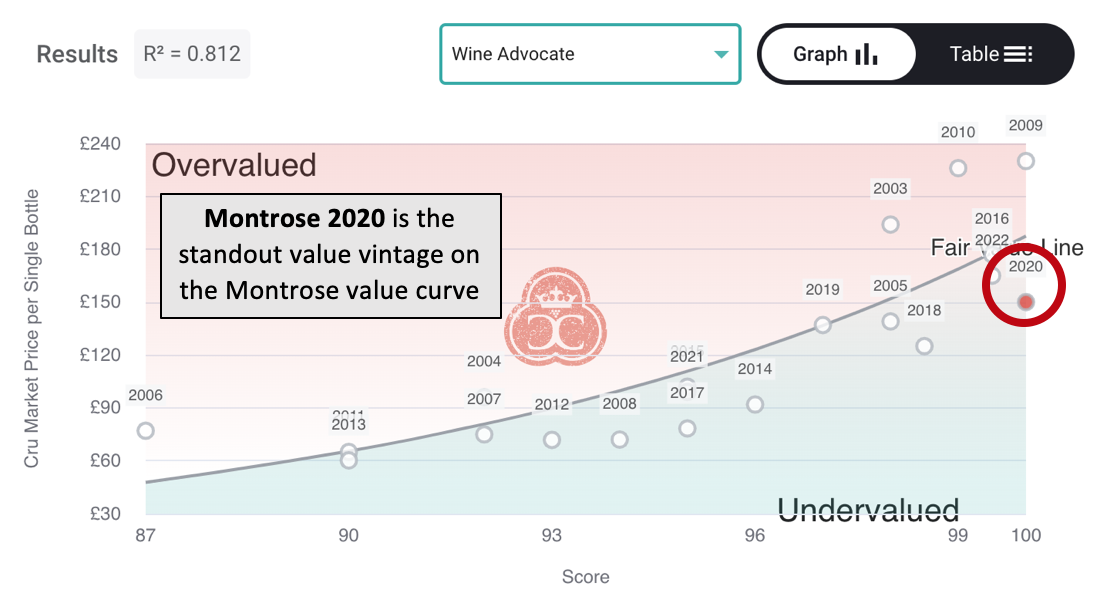Click the R² = 0.812 badge
1114x614 pixels.
pyautogui.click(x=192, y=54)
